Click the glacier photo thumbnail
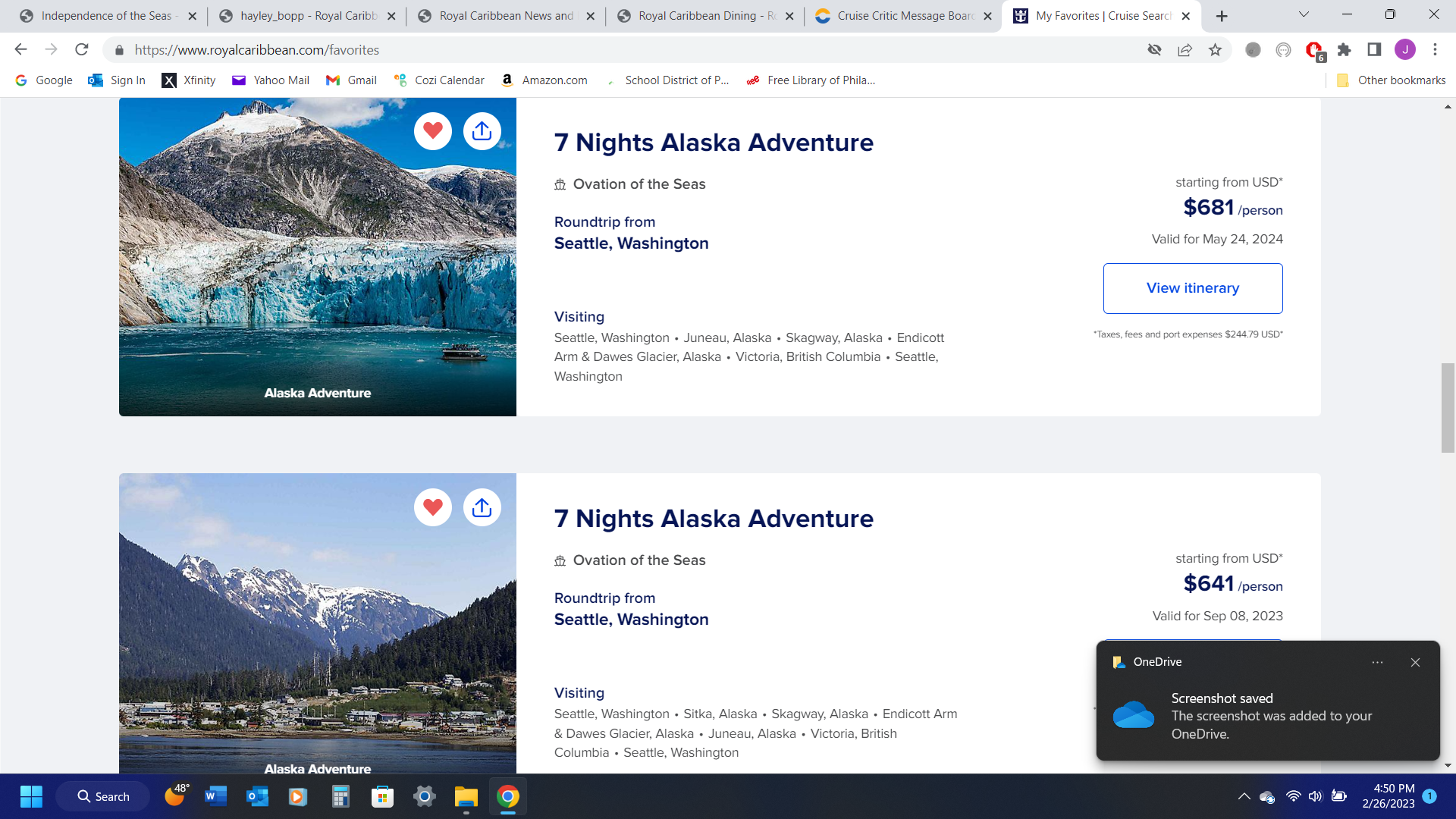 [x=318, y=257]
